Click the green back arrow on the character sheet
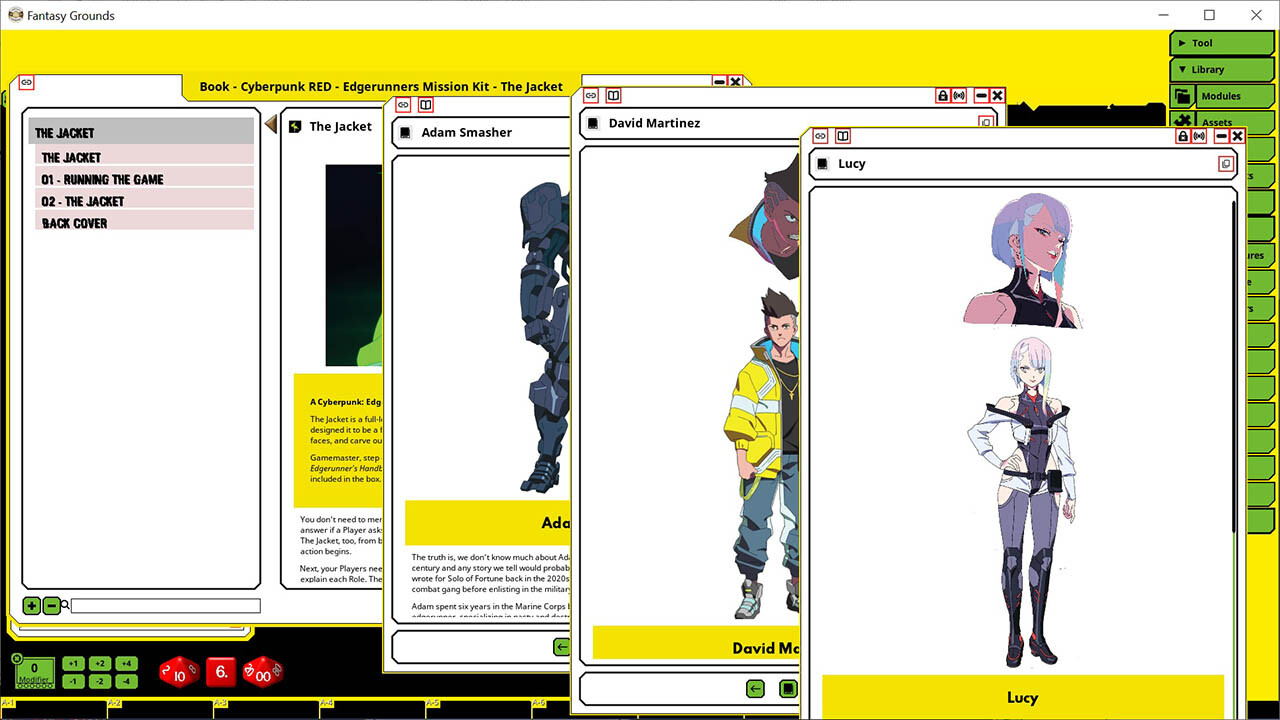1280x720 pixels. coord(754,688)
